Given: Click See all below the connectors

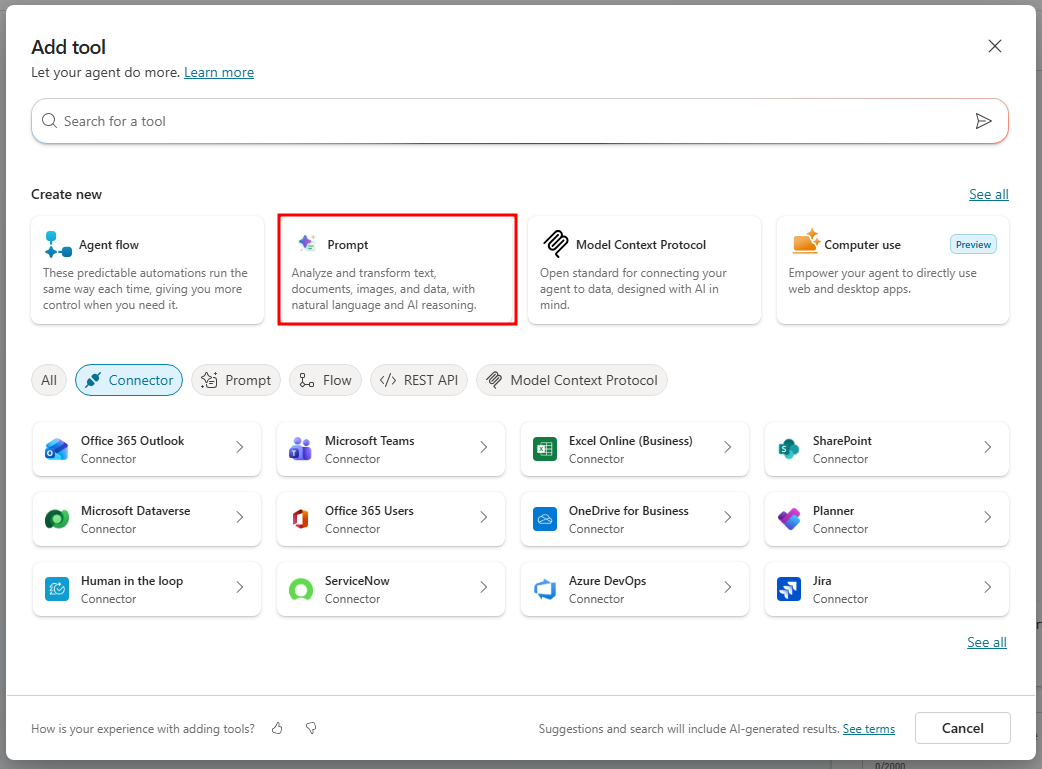Looking at the screenshot, I should (x=986, y=642).
